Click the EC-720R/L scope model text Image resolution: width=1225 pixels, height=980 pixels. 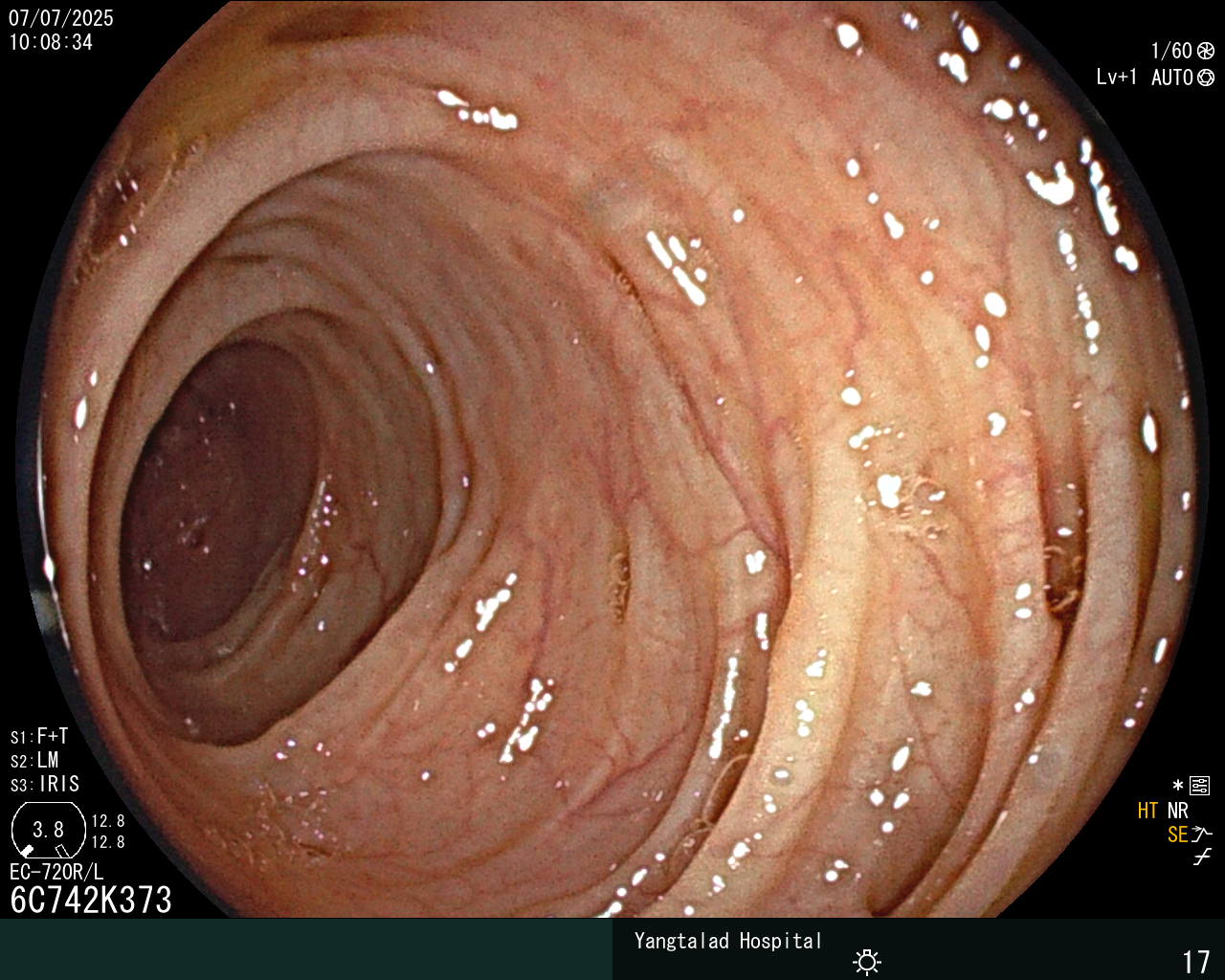56,872
